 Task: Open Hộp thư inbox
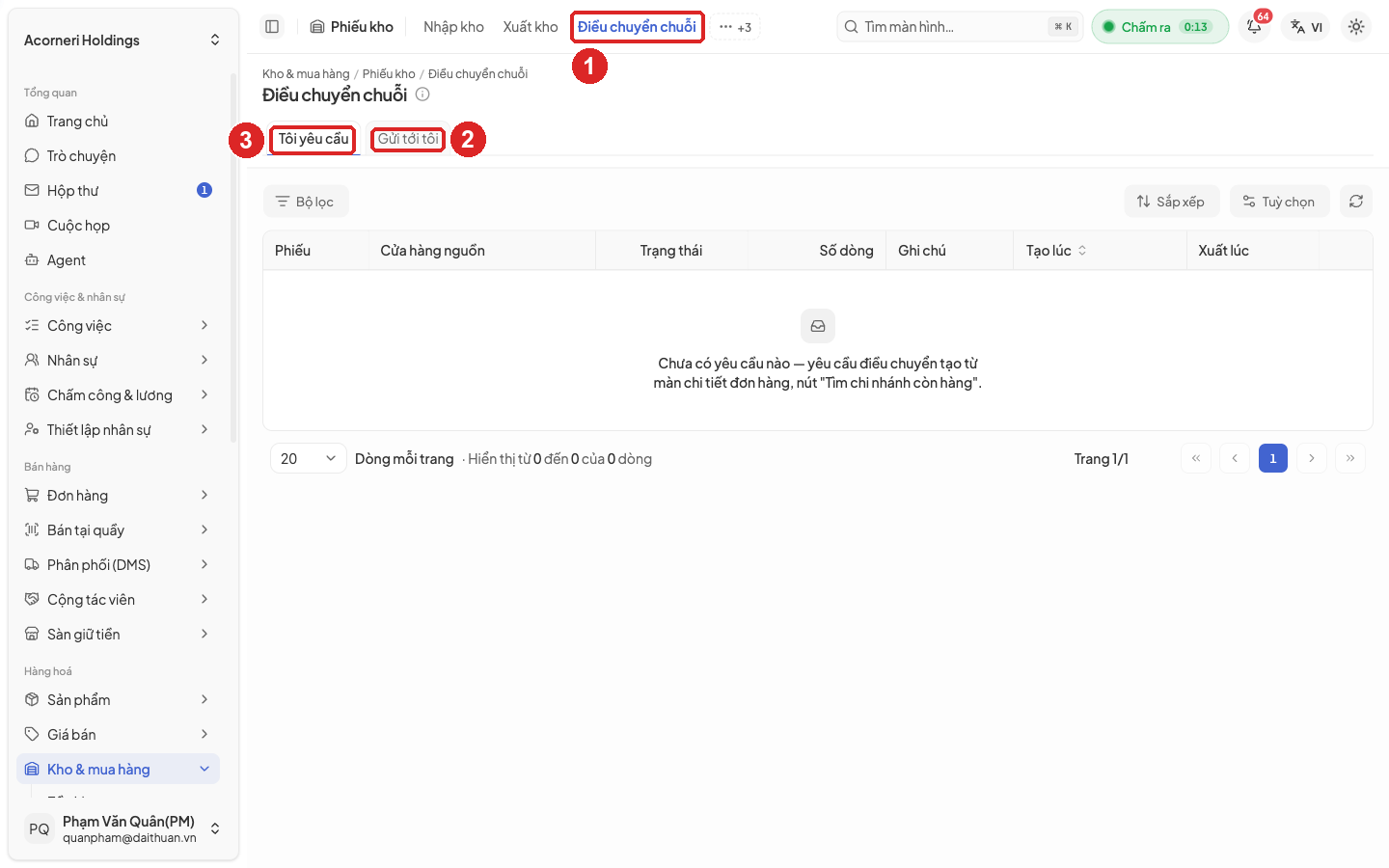(x=119, y=191)
